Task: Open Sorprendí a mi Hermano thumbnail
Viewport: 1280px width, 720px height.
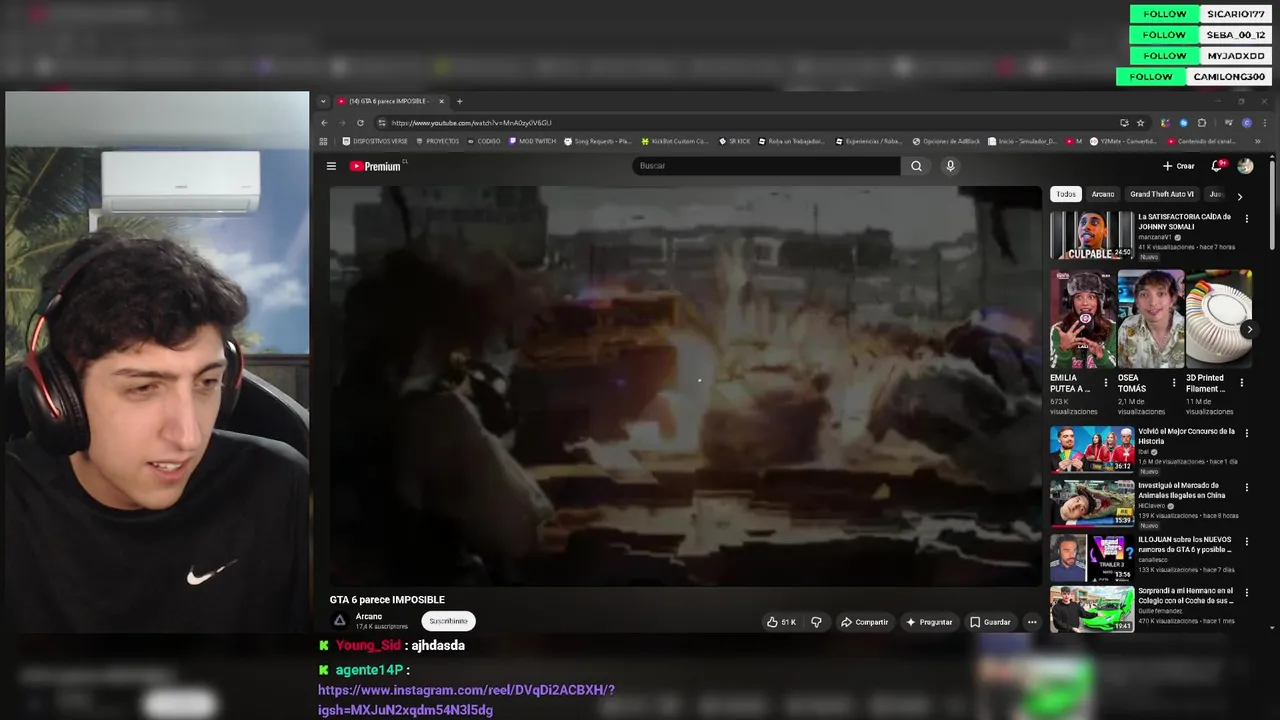Action: [1092, 609]
